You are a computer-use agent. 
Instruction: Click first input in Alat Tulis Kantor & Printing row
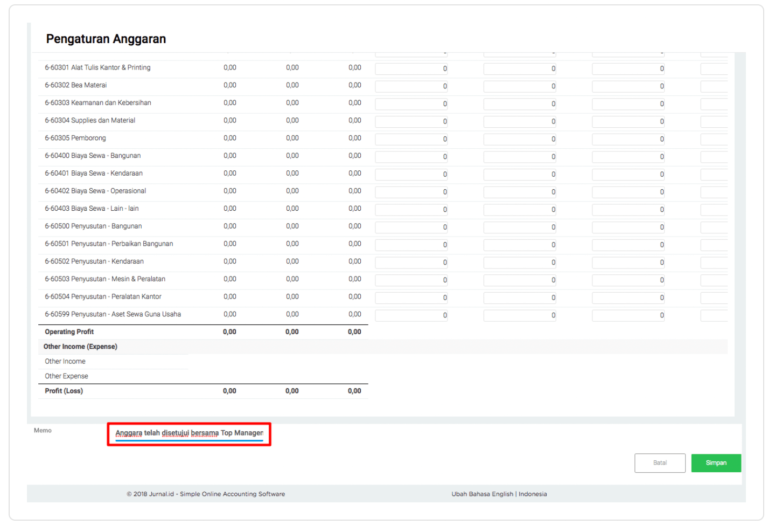pos(412,69)
